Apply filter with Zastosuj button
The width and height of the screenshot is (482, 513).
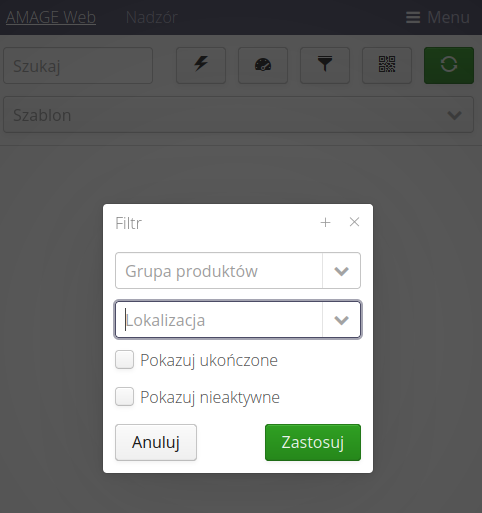[x=313, y=442]
